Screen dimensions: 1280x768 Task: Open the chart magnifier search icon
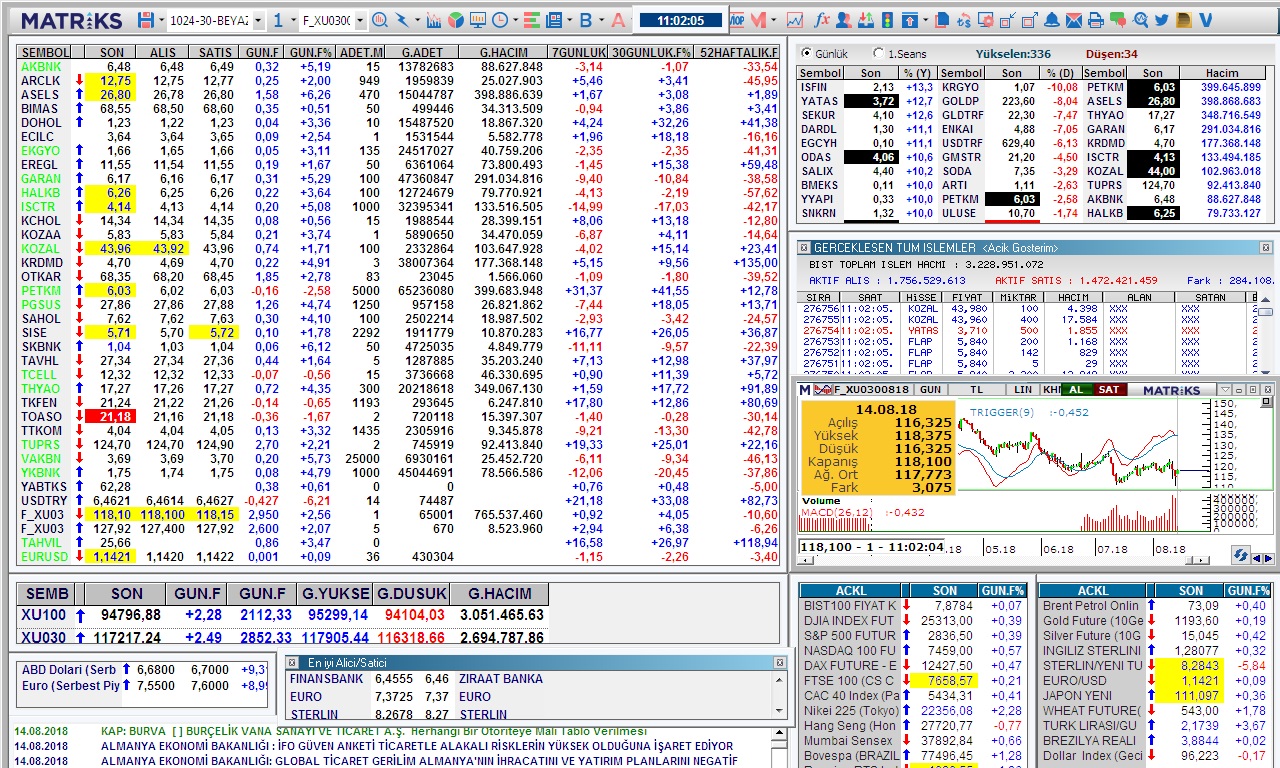coord(381,20)
